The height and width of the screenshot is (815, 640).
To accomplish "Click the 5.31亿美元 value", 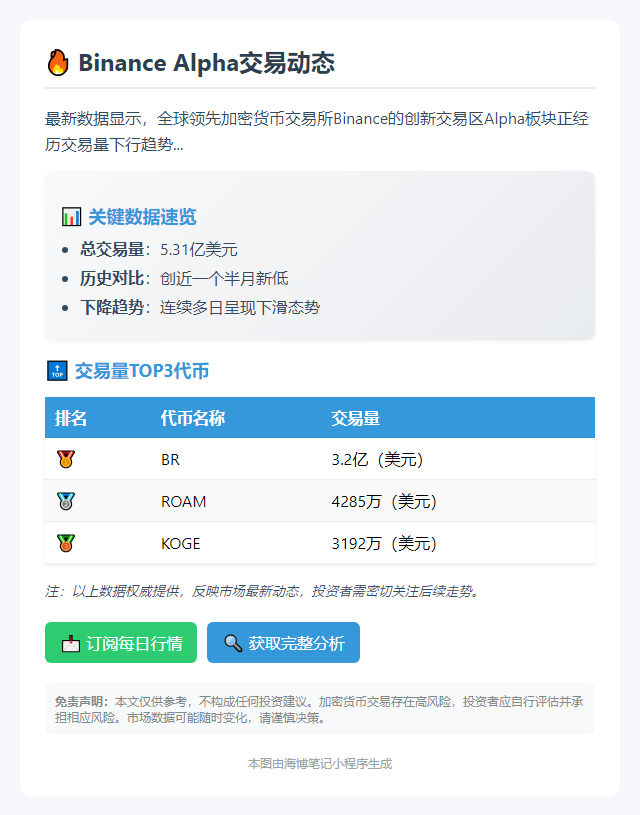I will 199,249.
